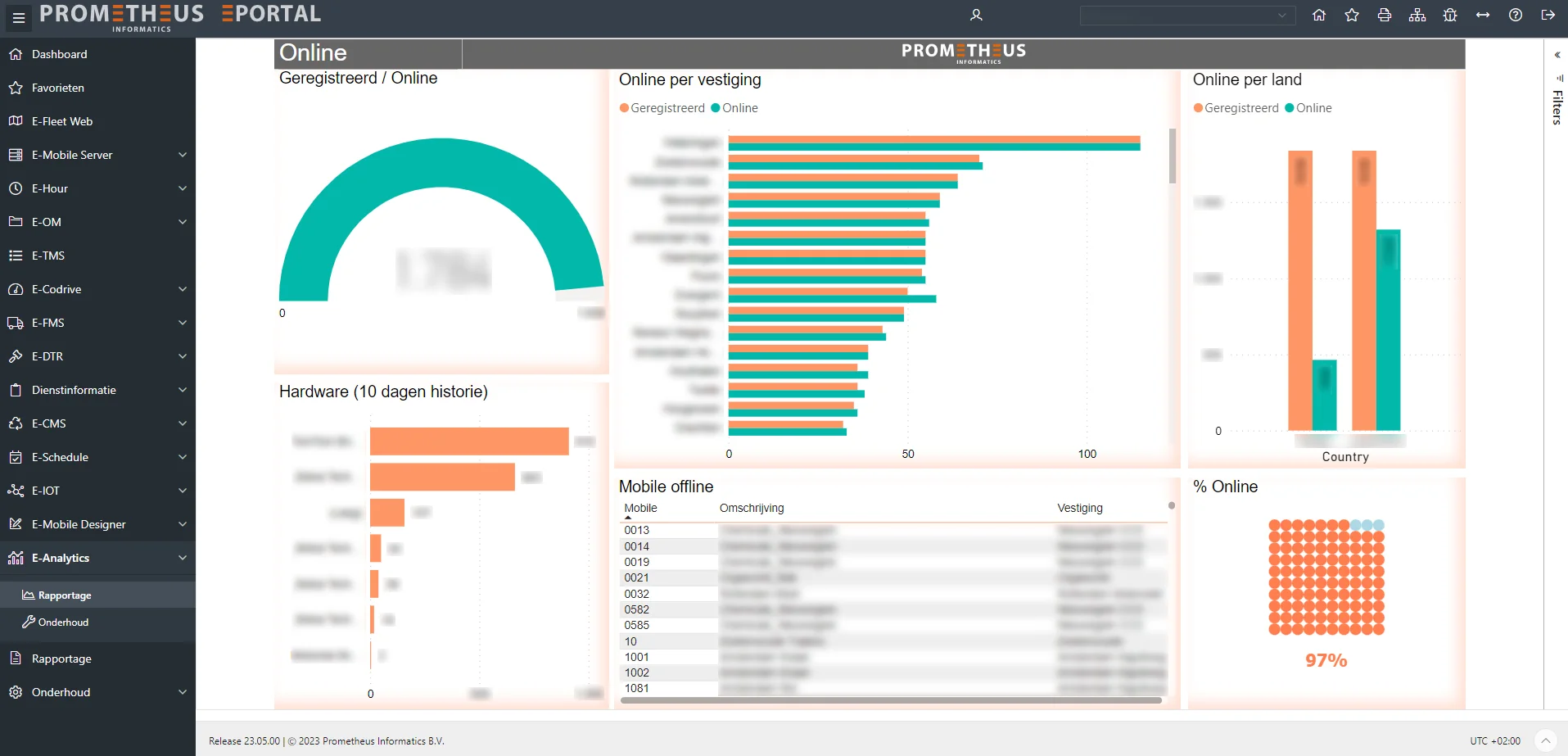Select Mobile offline row 0582
The height and width of the screenshot is (756, 1568).
click(x=894, y=610)
